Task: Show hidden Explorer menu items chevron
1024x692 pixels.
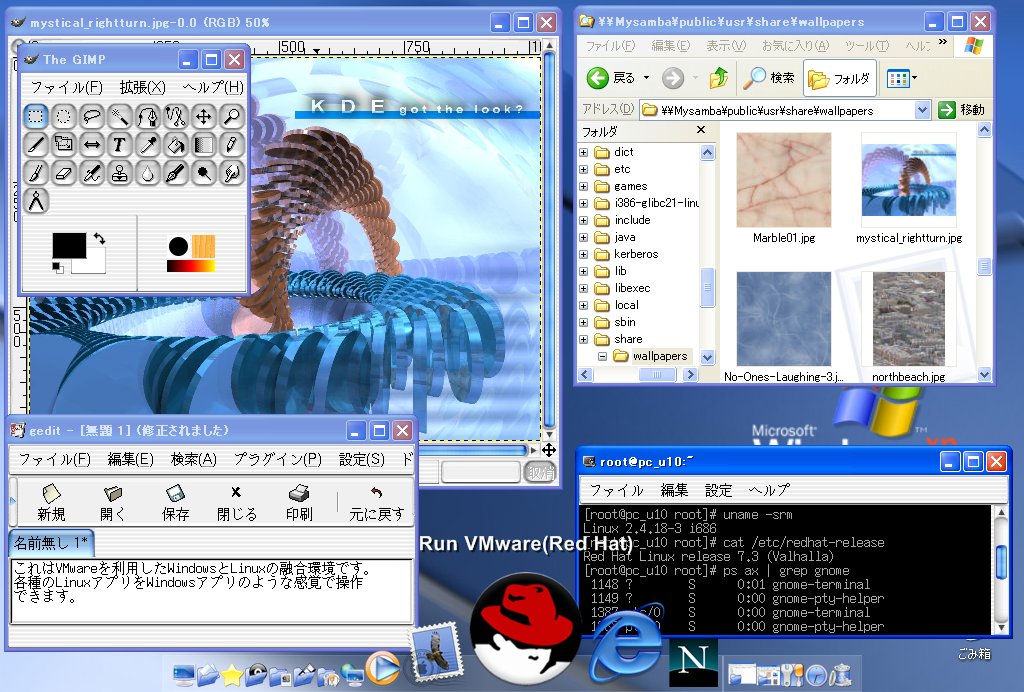Action: pos(942,42)
